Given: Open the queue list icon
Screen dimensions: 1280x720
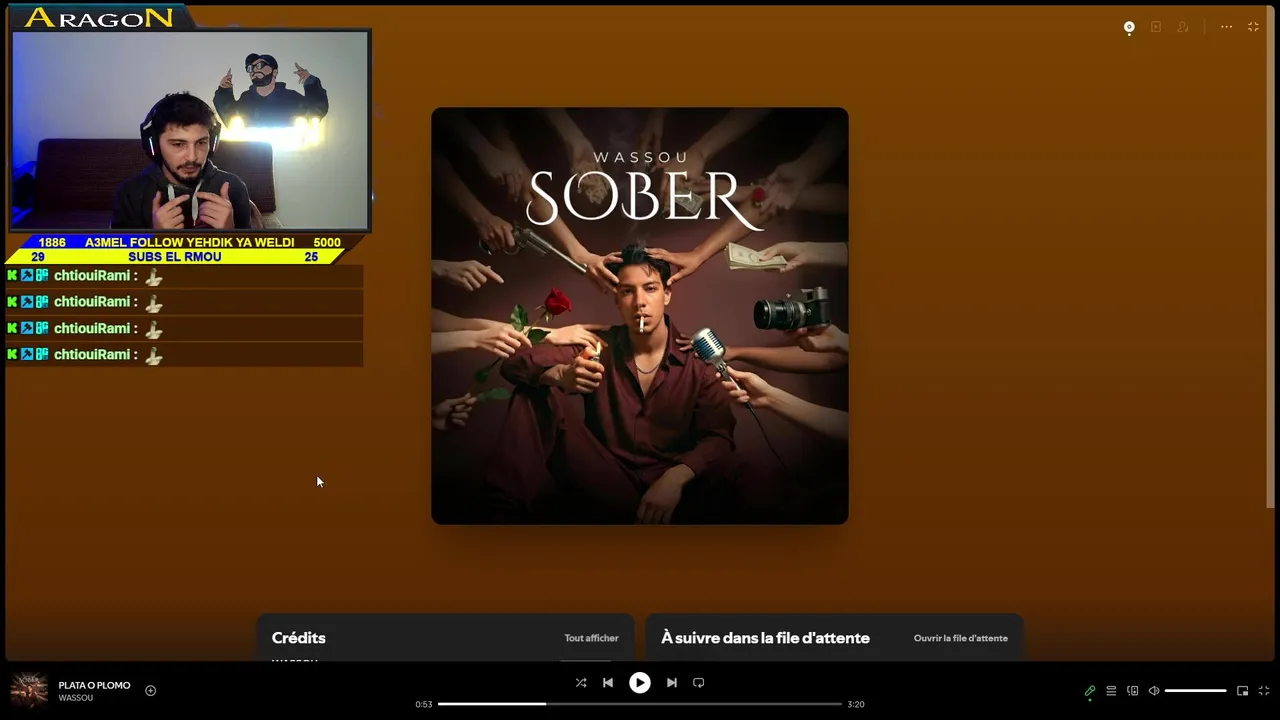Looking at the screenshot, I should coord(1111,691).
